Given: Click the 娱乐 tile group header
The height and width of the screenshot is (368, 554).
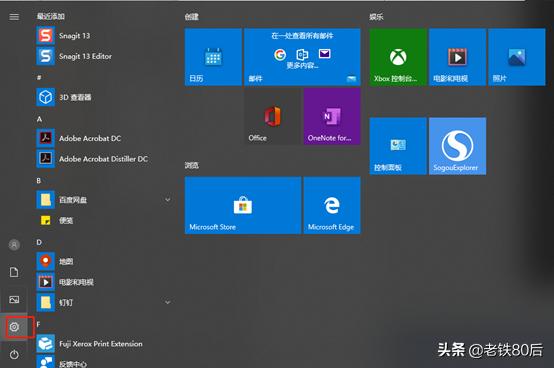Looking at the screenshot, I should (376, 17).
